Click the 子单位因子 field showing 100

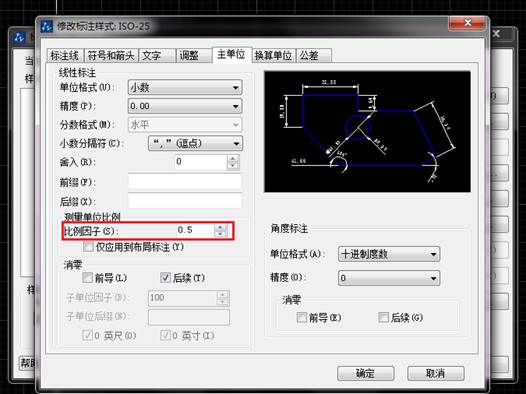[182, 298]
